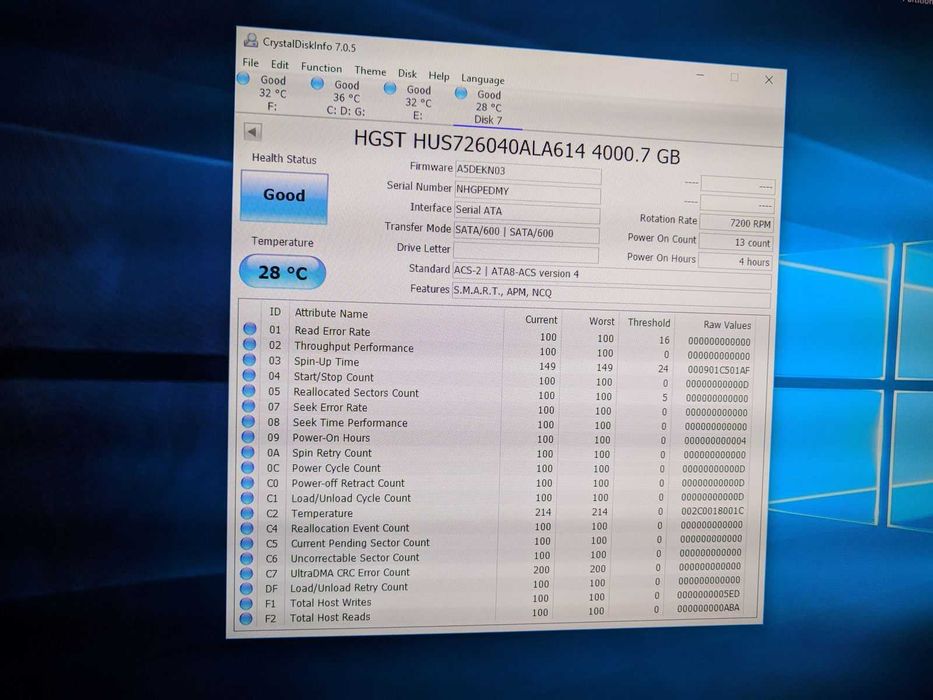Click the Features field S.M.A.R.T., APM, NCQ

click(x=611, y=295)
